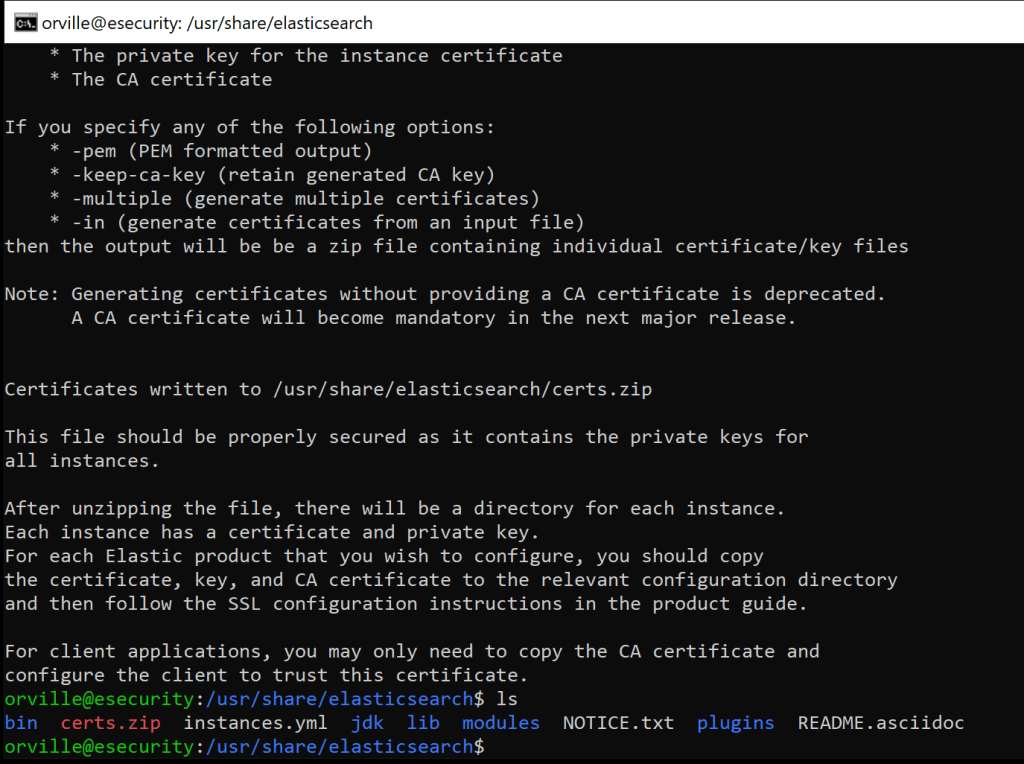Screen dimensions: 1024x764
Task: Click the jdk directory name
Action: click(x=367, y=722)
